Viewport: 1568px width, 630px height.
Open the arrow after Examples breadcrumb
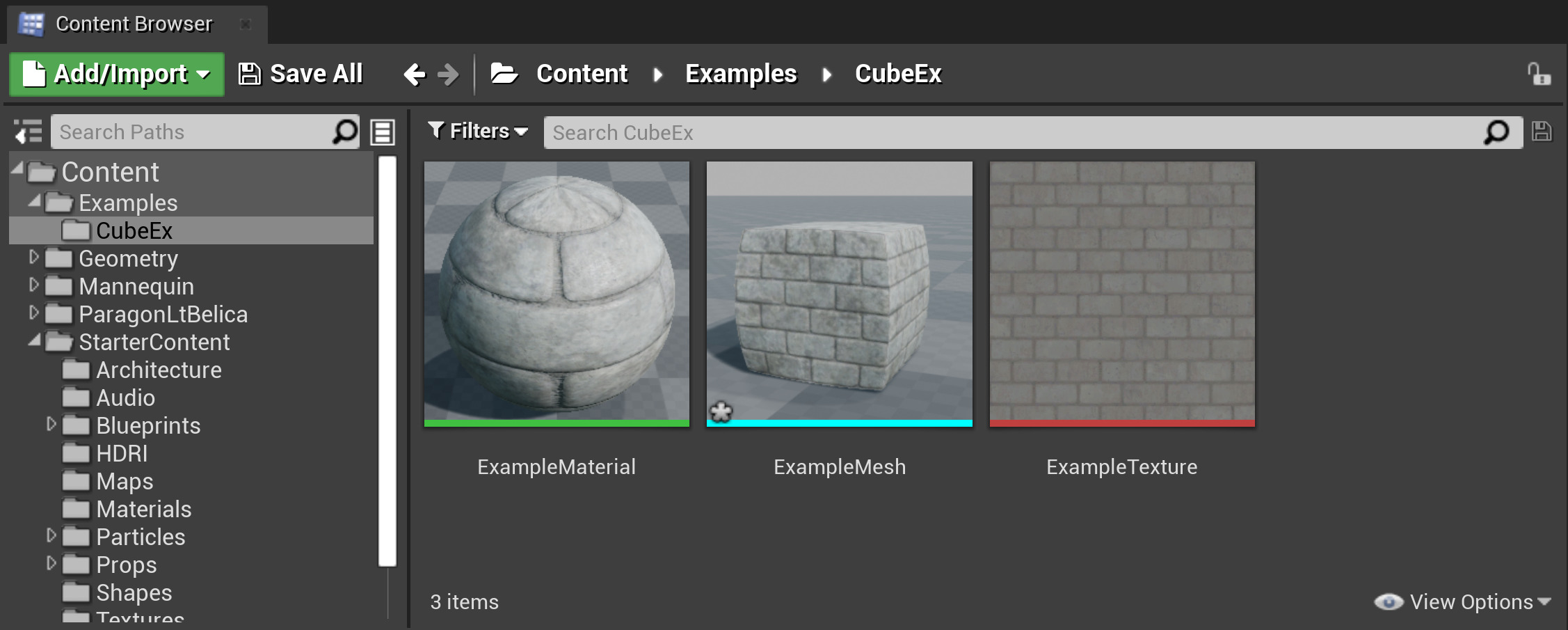click(x=826, y=74)
